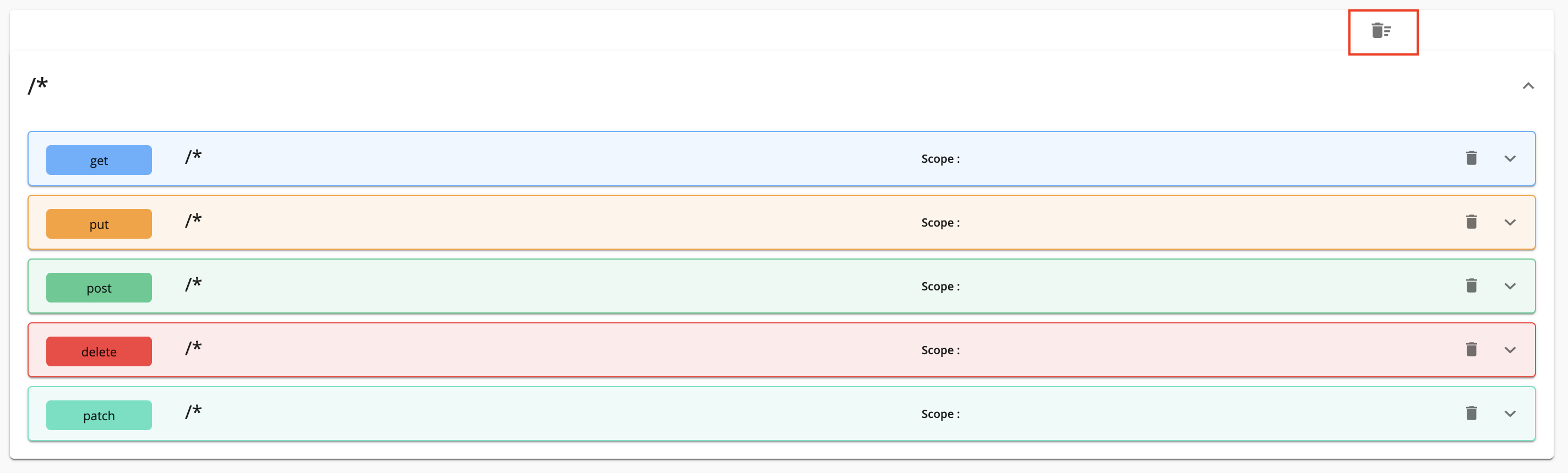Click the /* resource path heading

[x=38, y=85]
